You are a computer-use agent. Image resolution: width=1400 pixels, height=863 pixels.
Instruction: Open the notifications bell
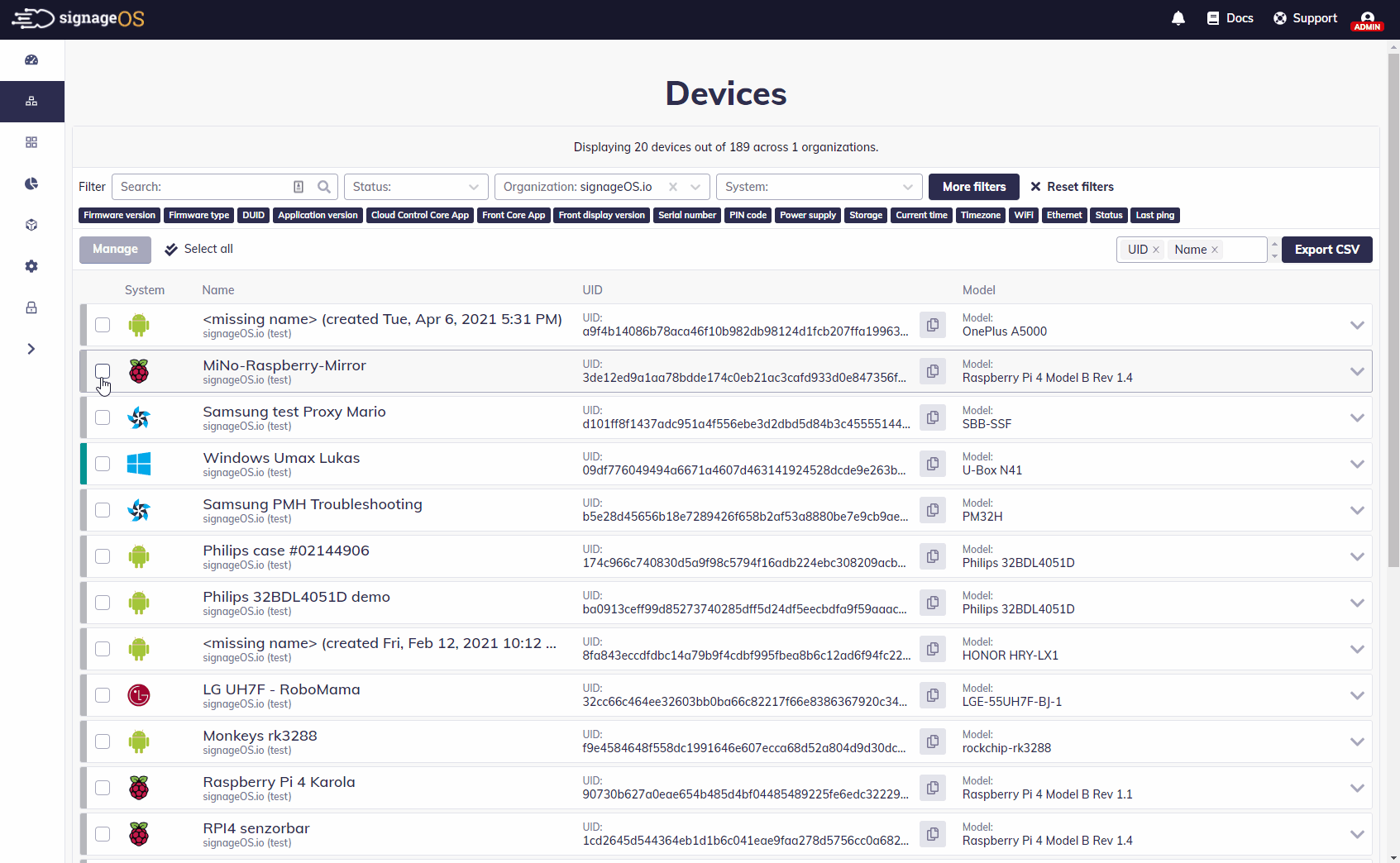pos(1178,18)
